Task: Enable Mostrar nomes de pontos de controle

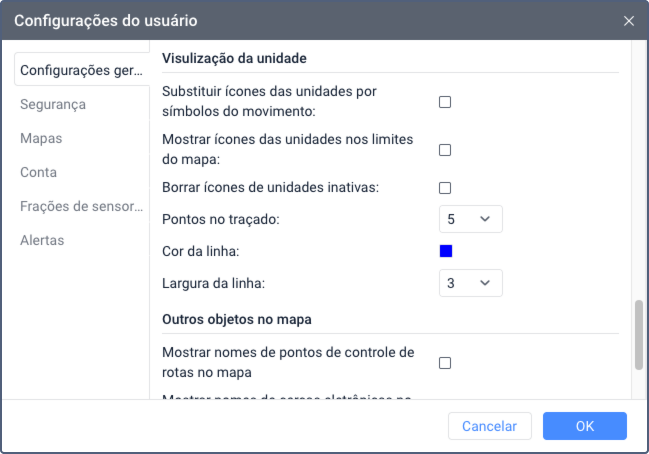Action: coord(445,363)
